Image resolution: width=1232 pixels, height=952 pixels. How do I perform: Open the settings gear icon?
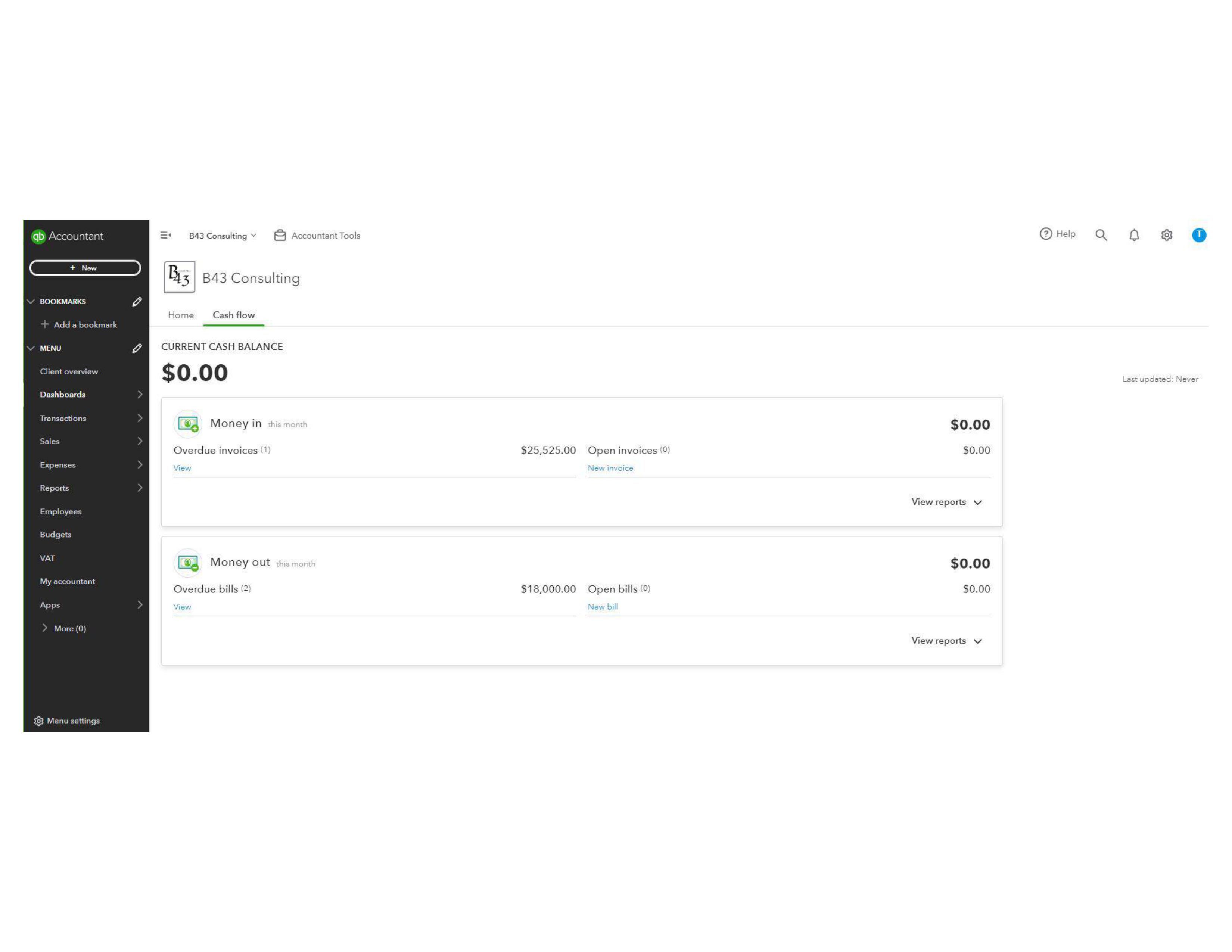(x=1167, y=235)
